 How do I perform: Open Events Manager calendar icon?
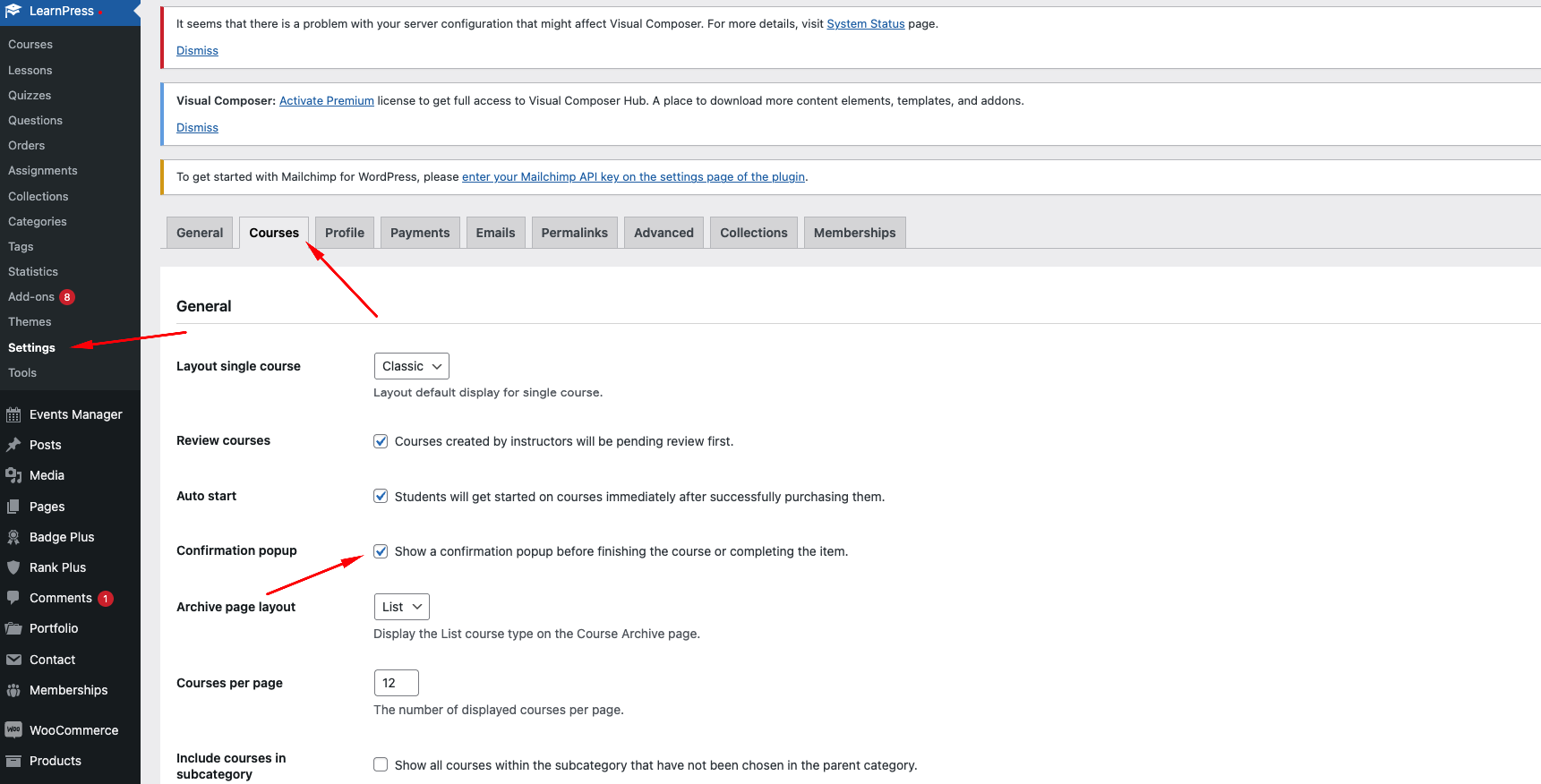click(x=13, y=414)
